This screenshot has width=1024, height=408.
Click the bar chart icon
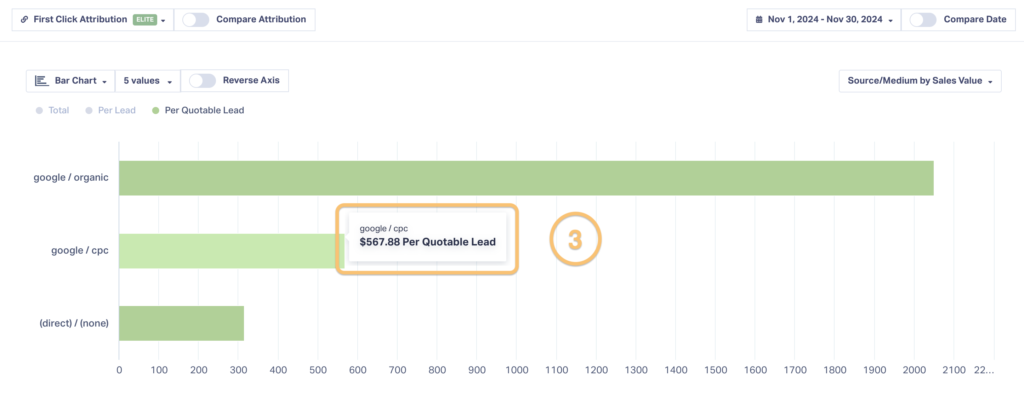41,80
